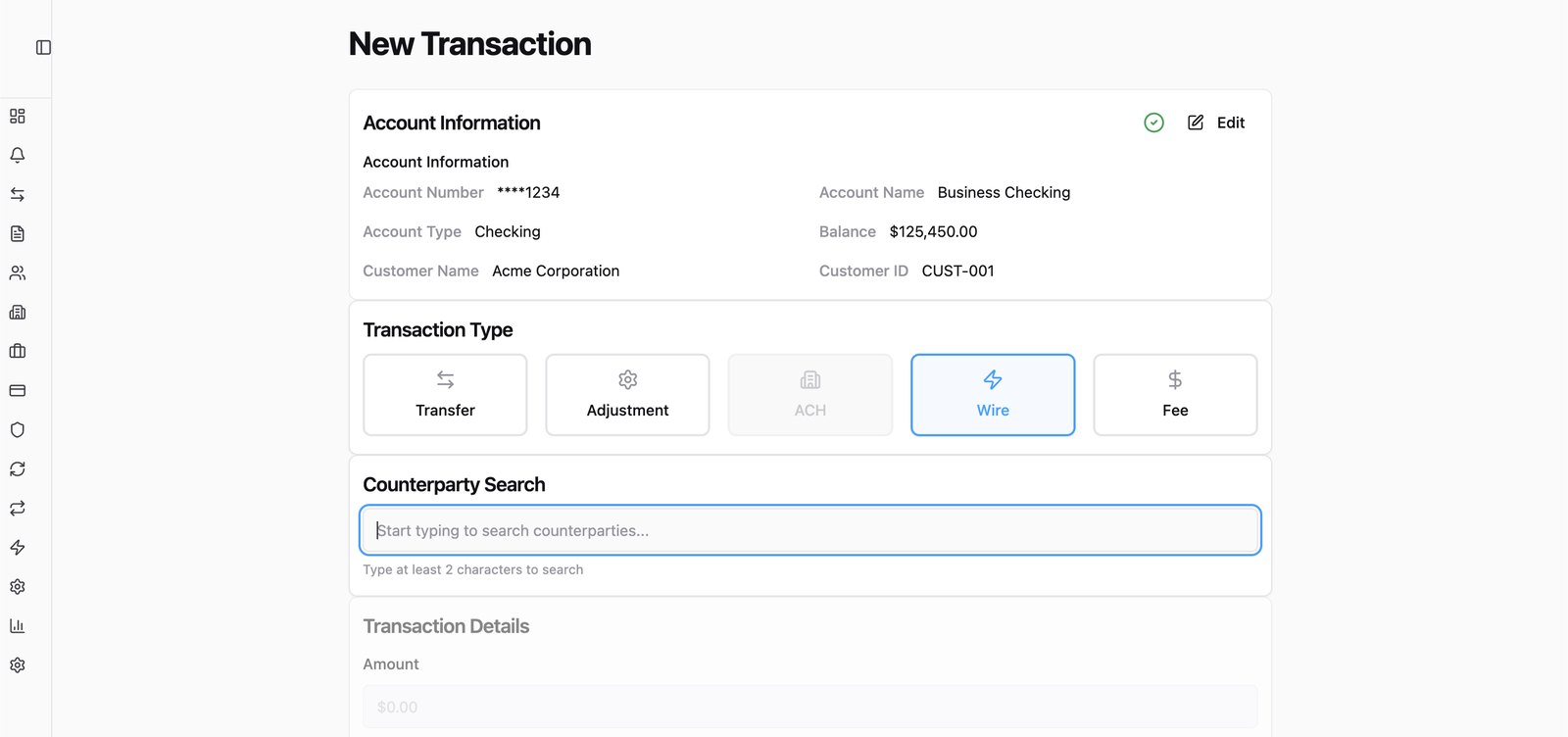This screenshot has width=1568, height=737.
Task: Click the Amount field label
Action: tap(391, 663)
